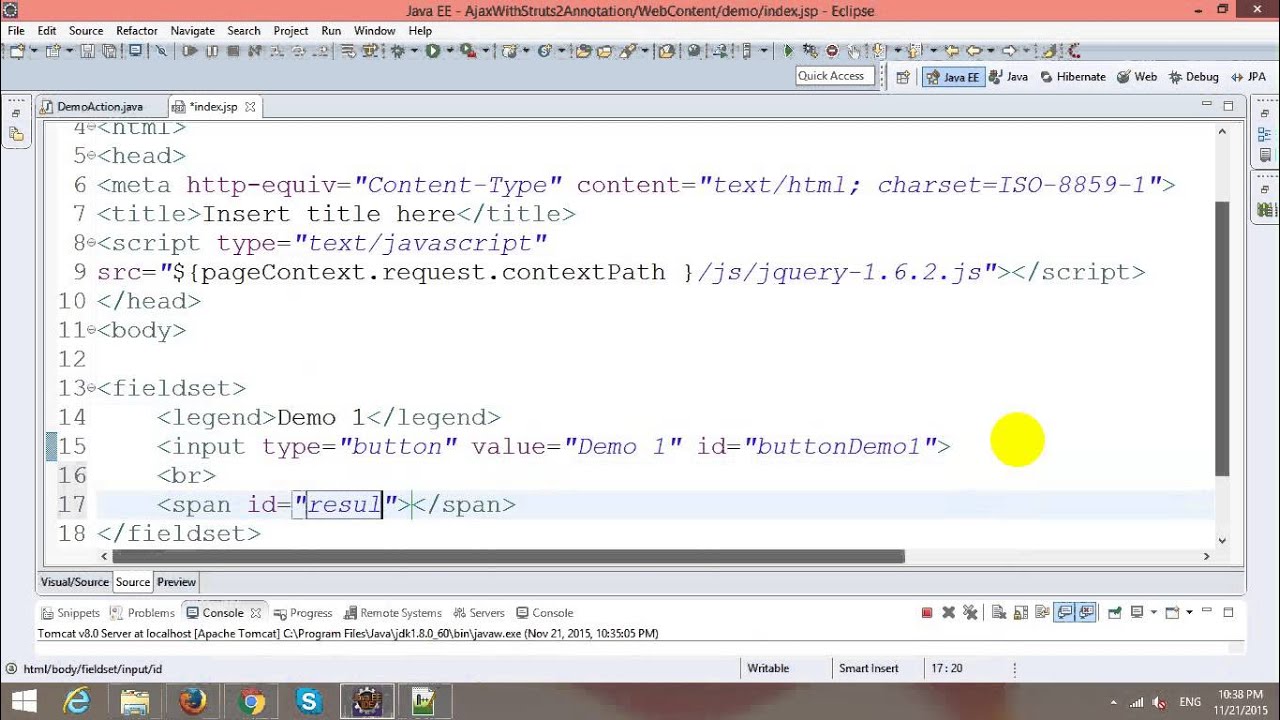Image resolution: width=1280 pixels, height=720 pixels.
Task: Open Firefox from the taskbar
Action: tap(193, 701)
